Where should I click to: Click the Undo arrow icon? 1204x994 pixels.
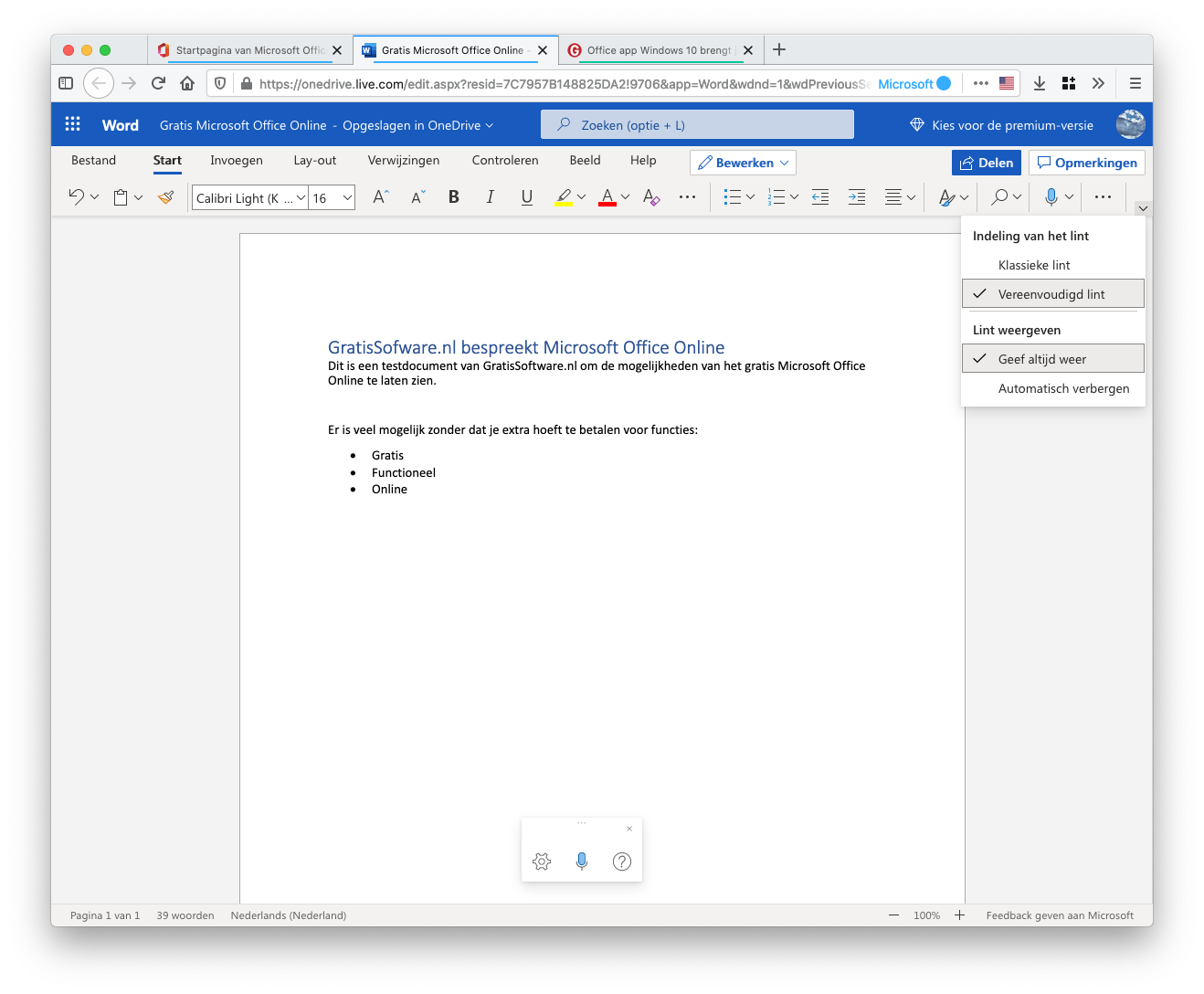coord(77,197)
